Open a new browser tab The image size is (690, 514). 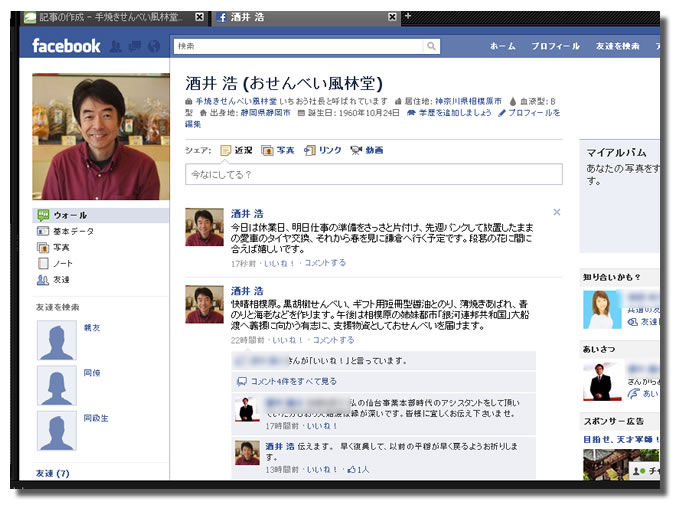pos(408,16)
